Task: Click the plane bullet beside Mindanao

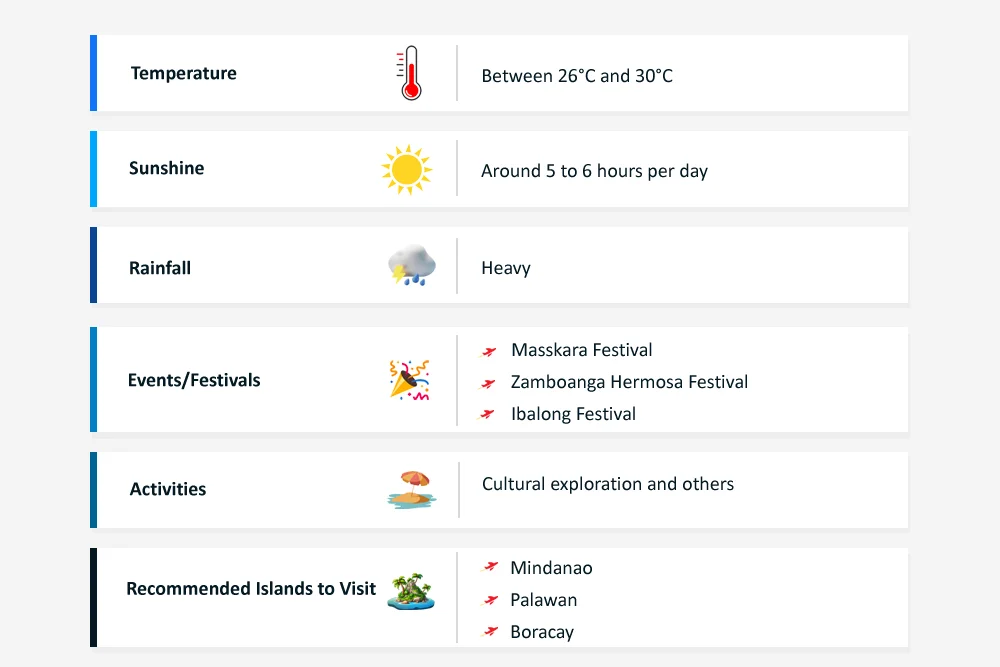Action: coord(490,567)
